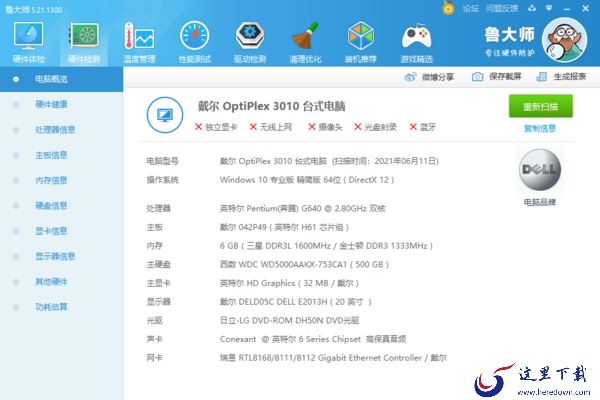Click 保存截屏 camera button
Screen dimensions: 600x400
point(496,77)
